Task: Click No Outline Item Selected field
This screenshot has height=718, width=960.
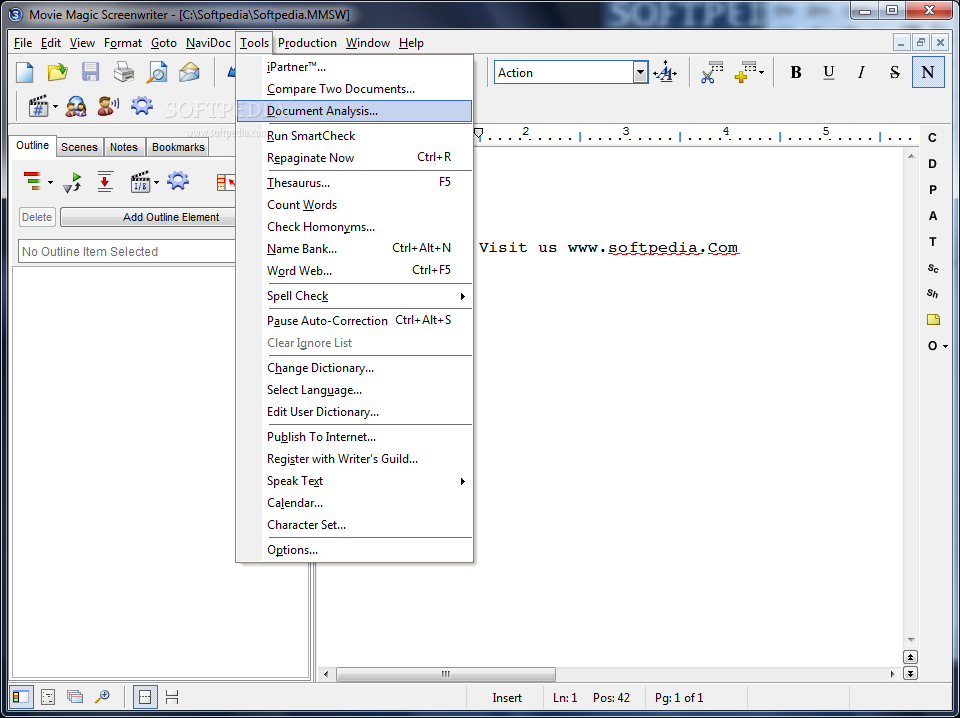Action: tap(127, 252)
